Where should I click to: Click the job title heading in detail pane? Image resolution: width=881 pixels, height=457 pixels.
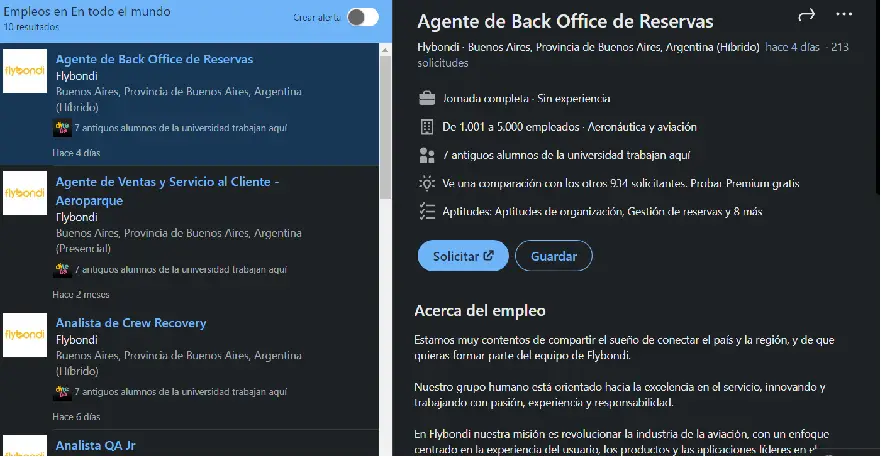pyautogui.click(x=565, y=21)
